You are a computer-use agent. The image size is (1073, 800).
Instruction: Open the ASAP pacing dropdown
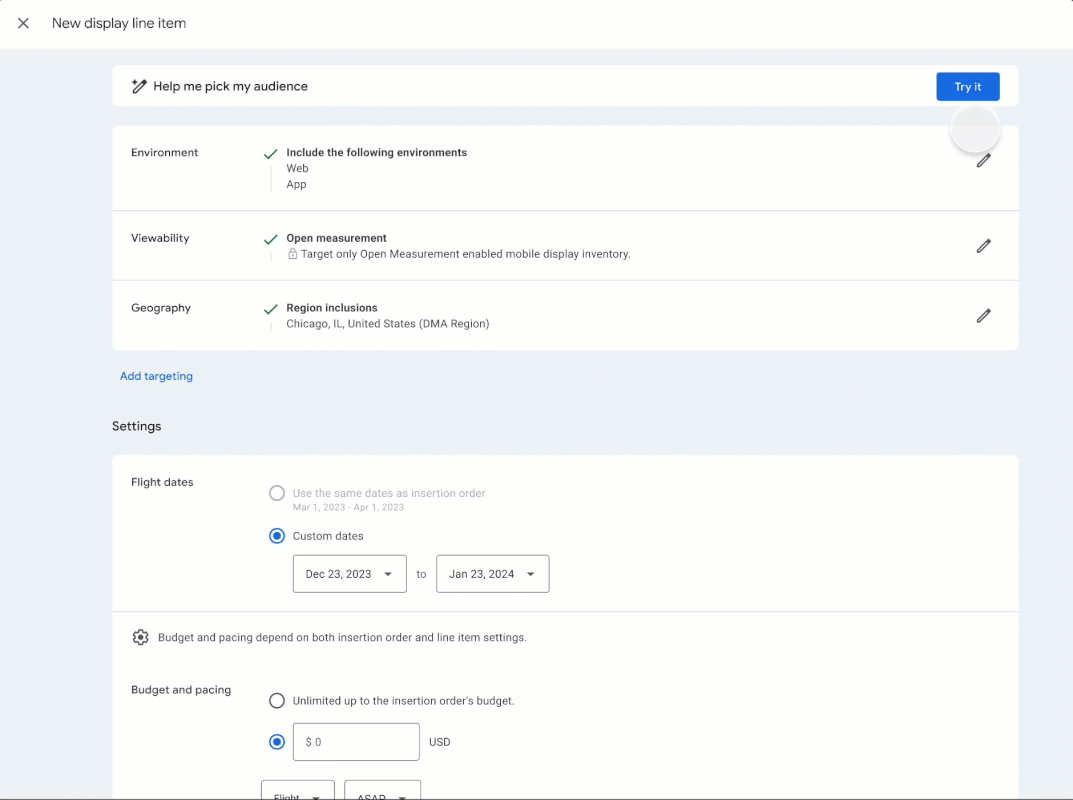click(x=383, y=790)
